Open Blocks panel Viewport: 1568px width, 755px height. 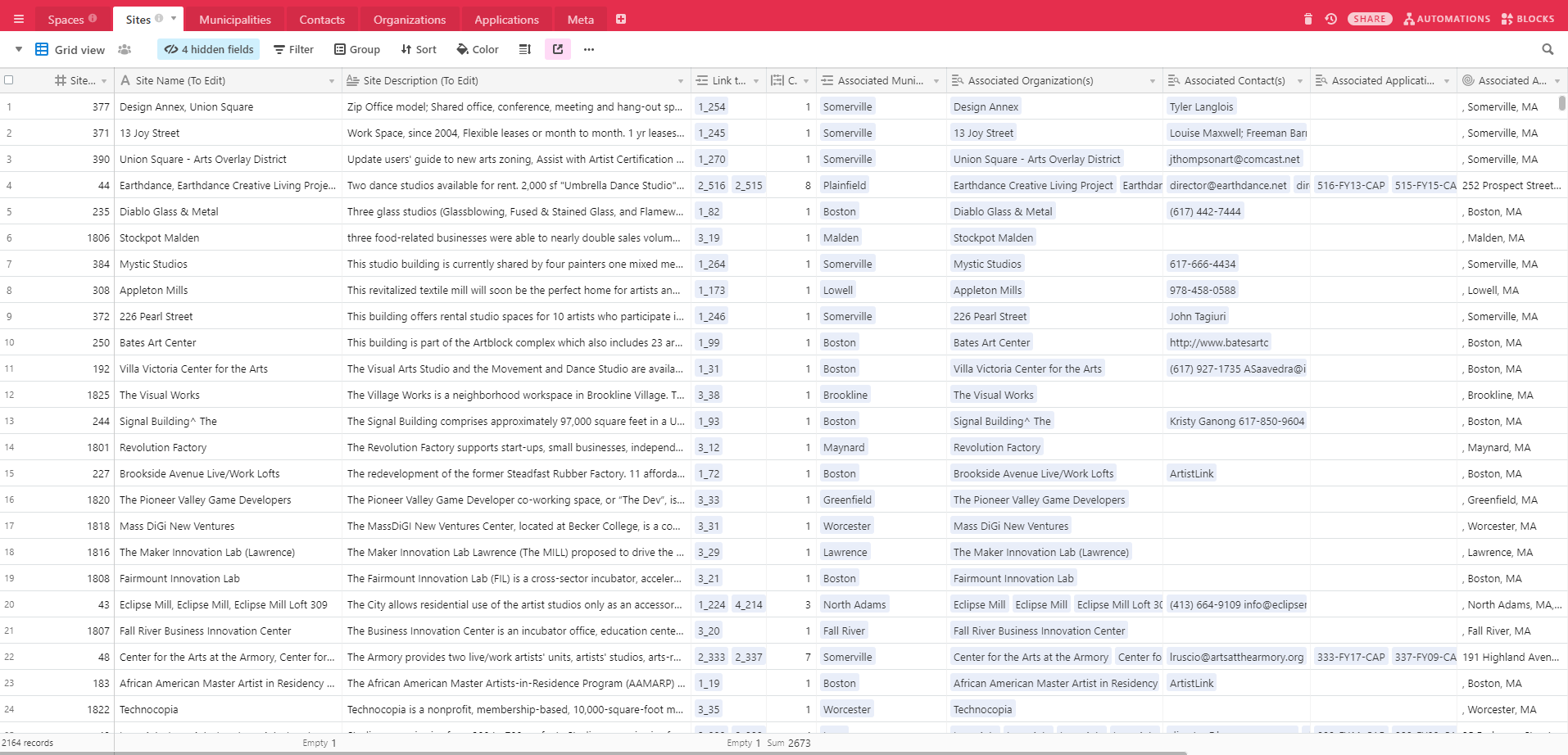click(x=1528, y=19)
